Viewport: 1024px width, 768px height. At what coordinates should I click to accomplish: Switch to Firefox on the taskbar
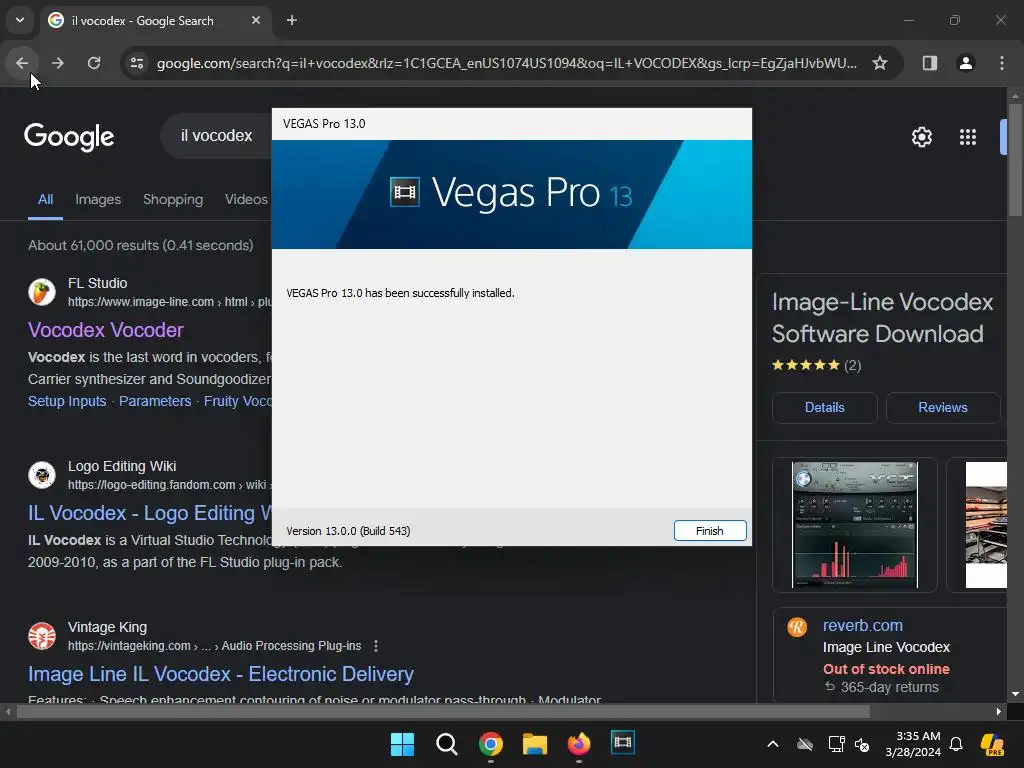[x=579, y=744]
